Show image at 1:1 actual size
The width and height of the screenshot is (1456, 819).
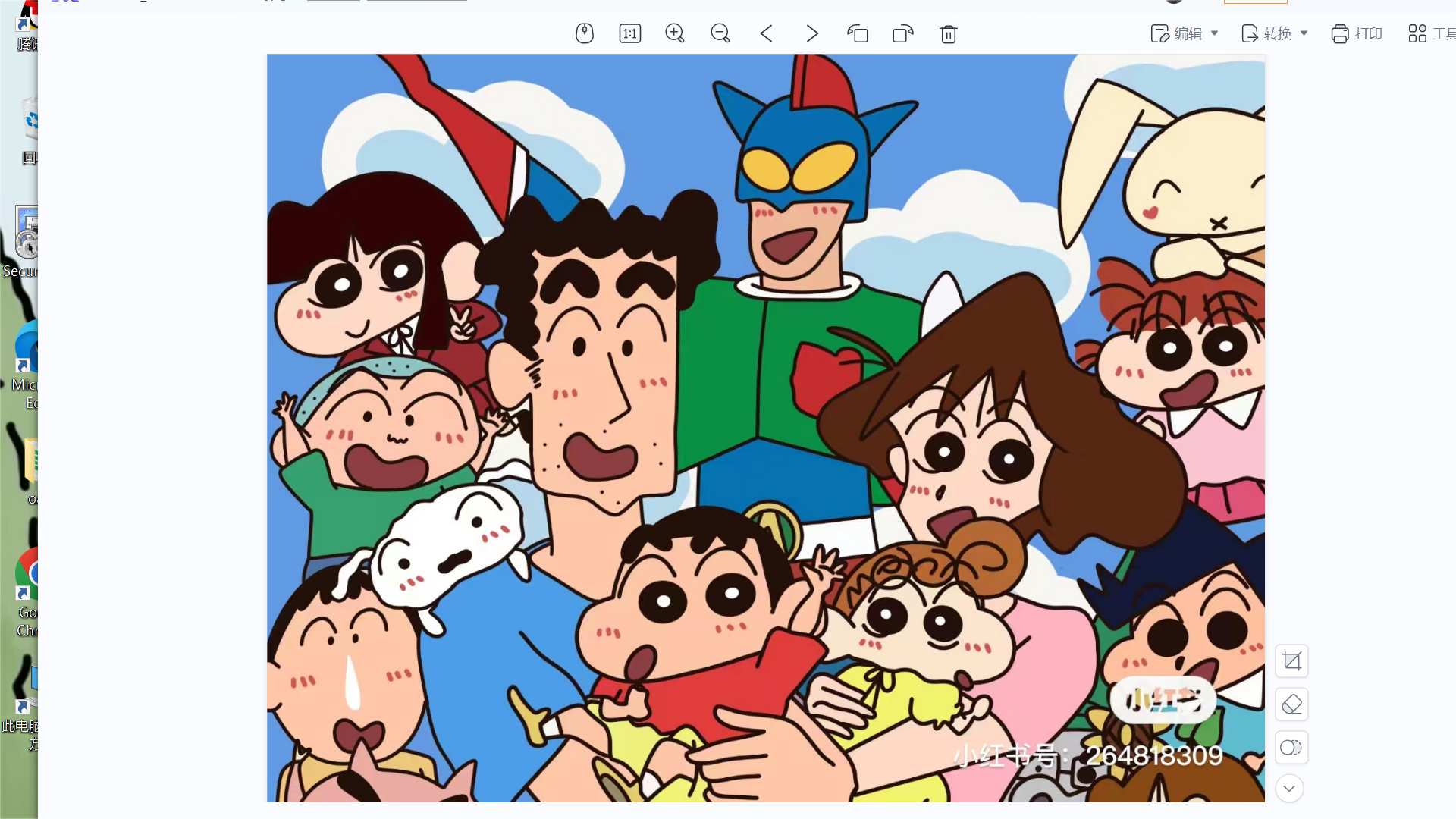click(629, 33)
